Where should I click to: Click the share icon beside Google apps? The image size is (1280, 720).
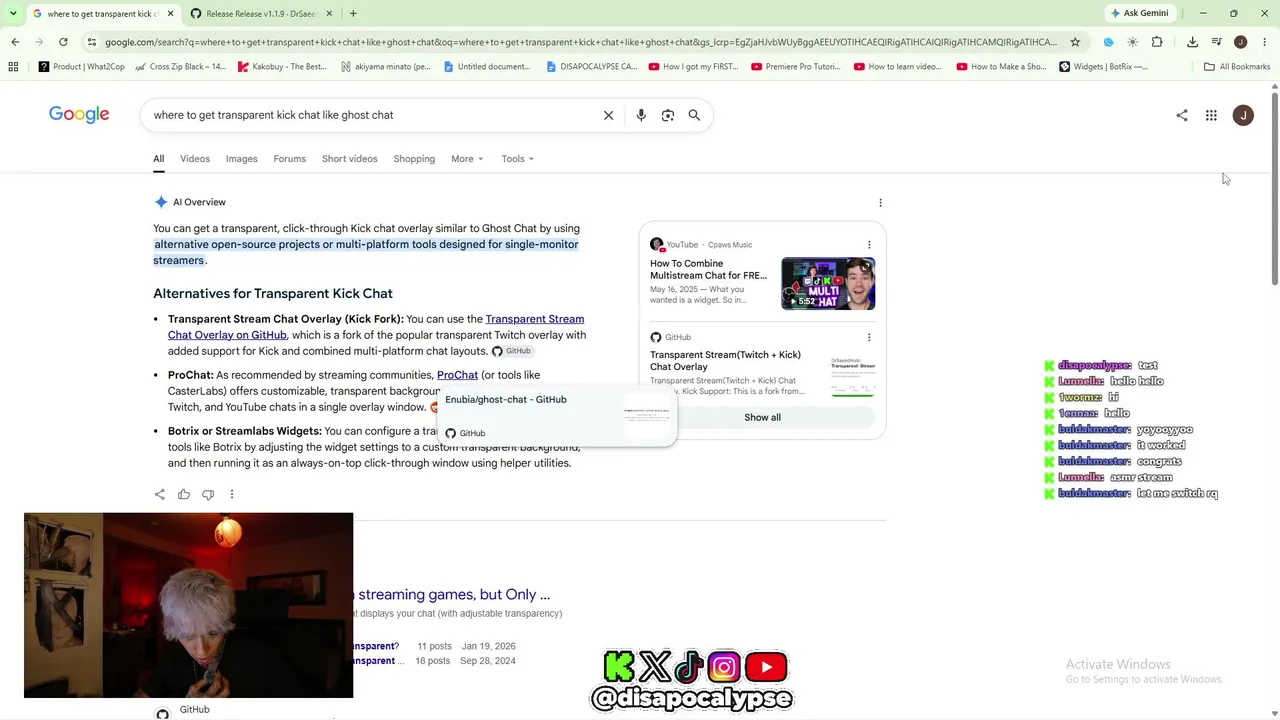point(1182,115)
